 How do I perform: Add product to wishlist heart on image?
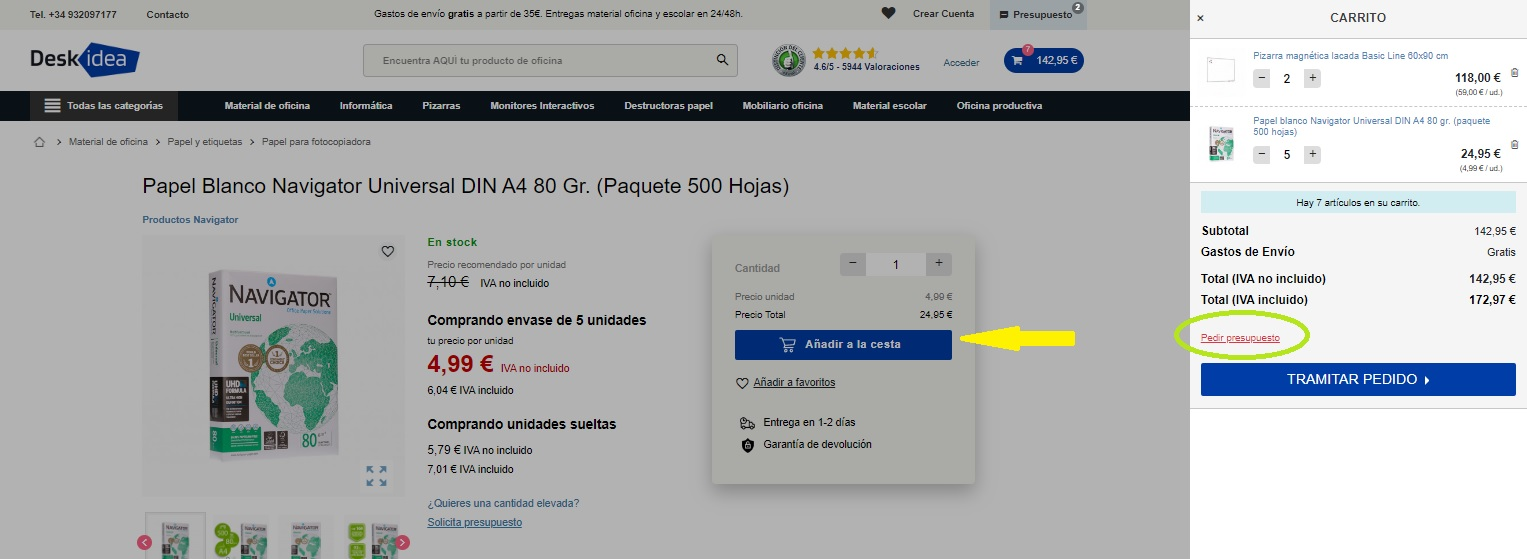click(x=388, y=251)
